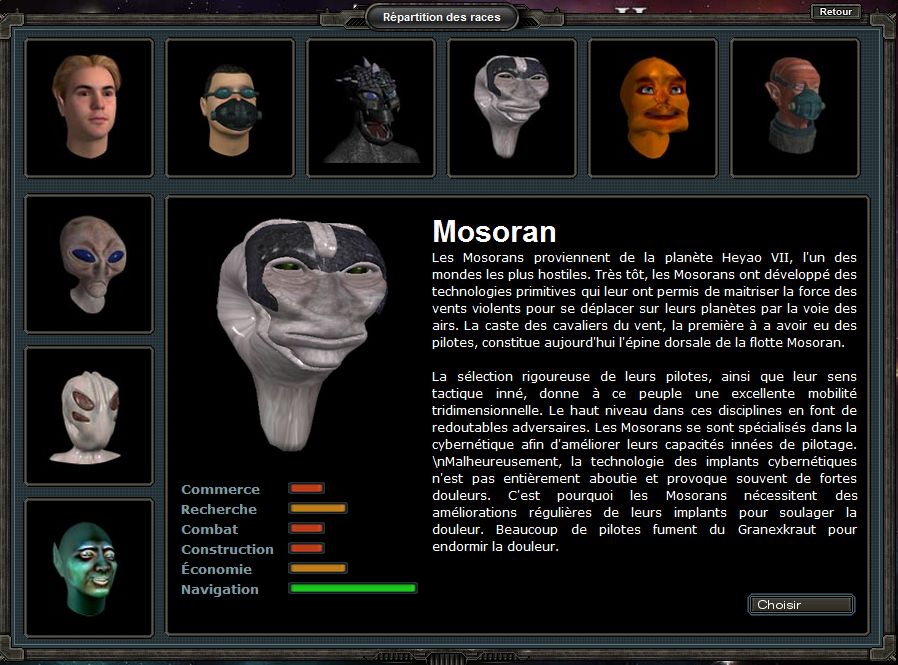Select the orange-faced alien portrait
The height and width of the screenshot is (665, 898).
(x=652, y=108)
